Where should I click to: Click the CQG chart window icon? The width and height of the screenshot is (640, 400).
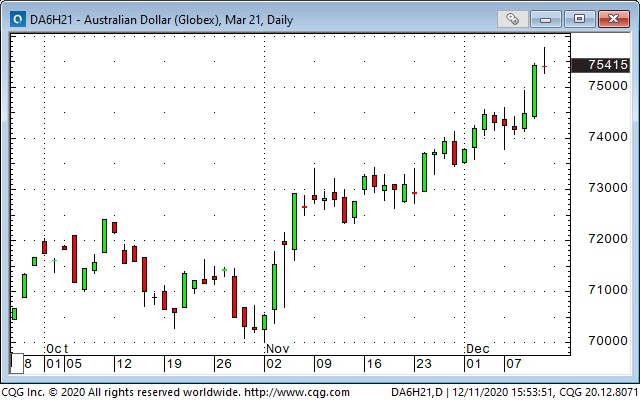[18, 19]
